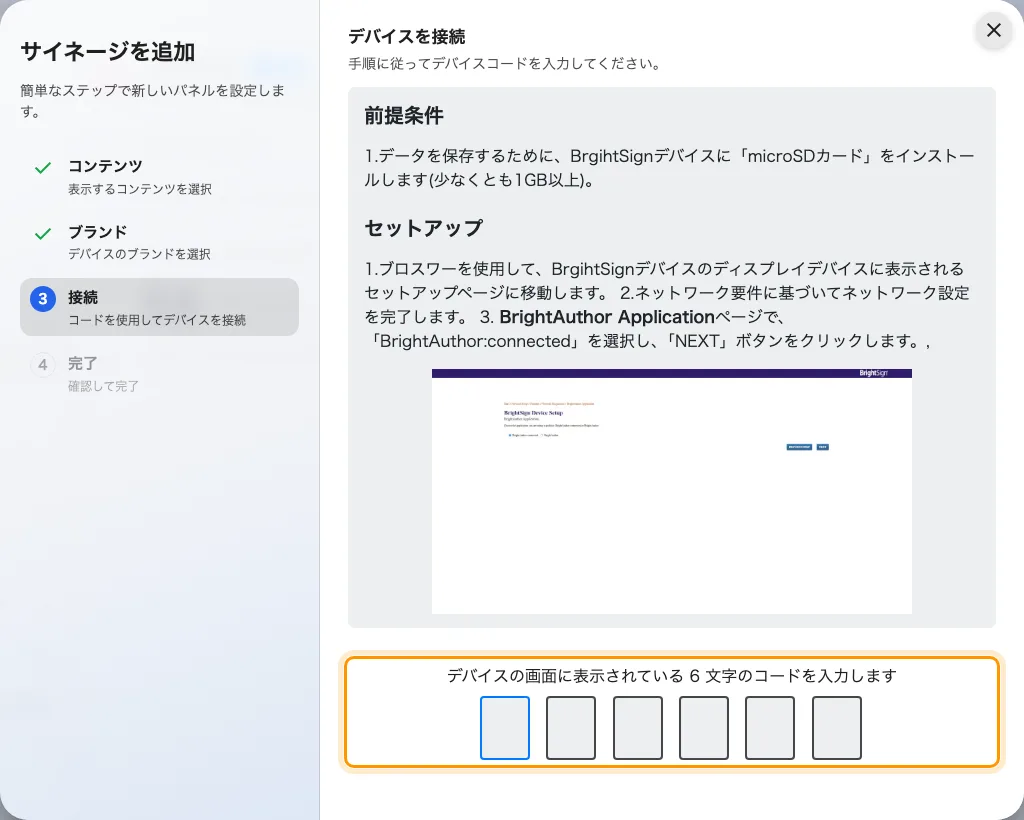The height and width of the screenshot is (820, 1024).
Task: Open the BrightSign setup screenshot thumbnail
Action: [671, 491]
